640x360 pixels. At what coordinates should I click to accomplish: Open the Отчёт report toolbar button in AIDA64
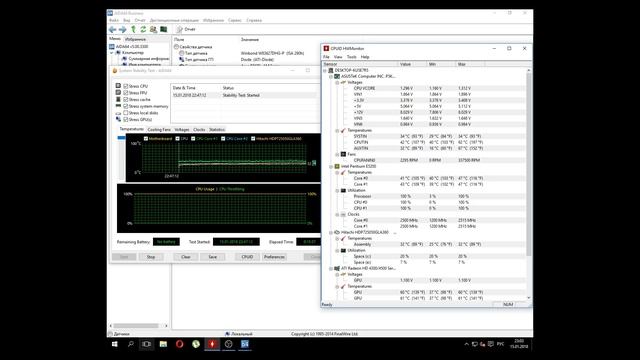[186, 29]
